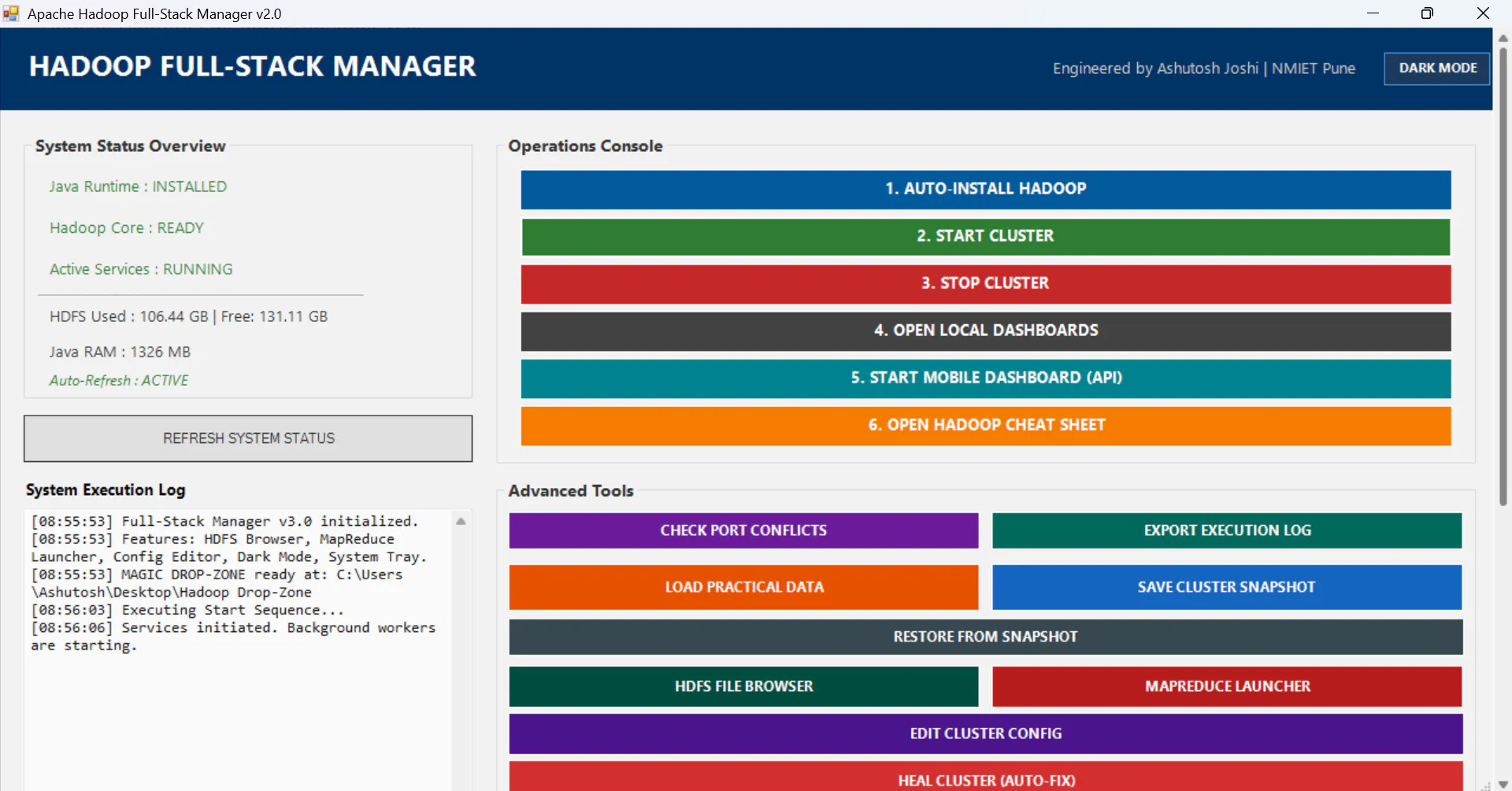Toggle the DARK MODE button
This screenshot has height=791, width=1512.
(1437, 68)
